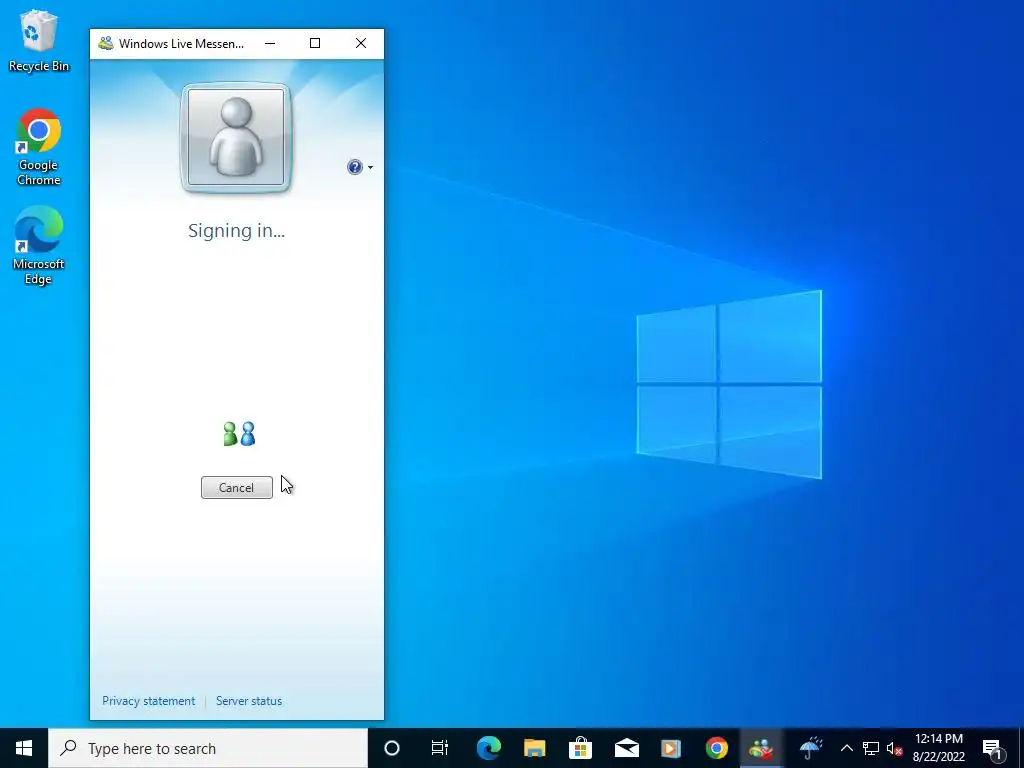Maximize the Windows Live Messenger window
This screenshot has height=768, width=1024.
point(315,43)
